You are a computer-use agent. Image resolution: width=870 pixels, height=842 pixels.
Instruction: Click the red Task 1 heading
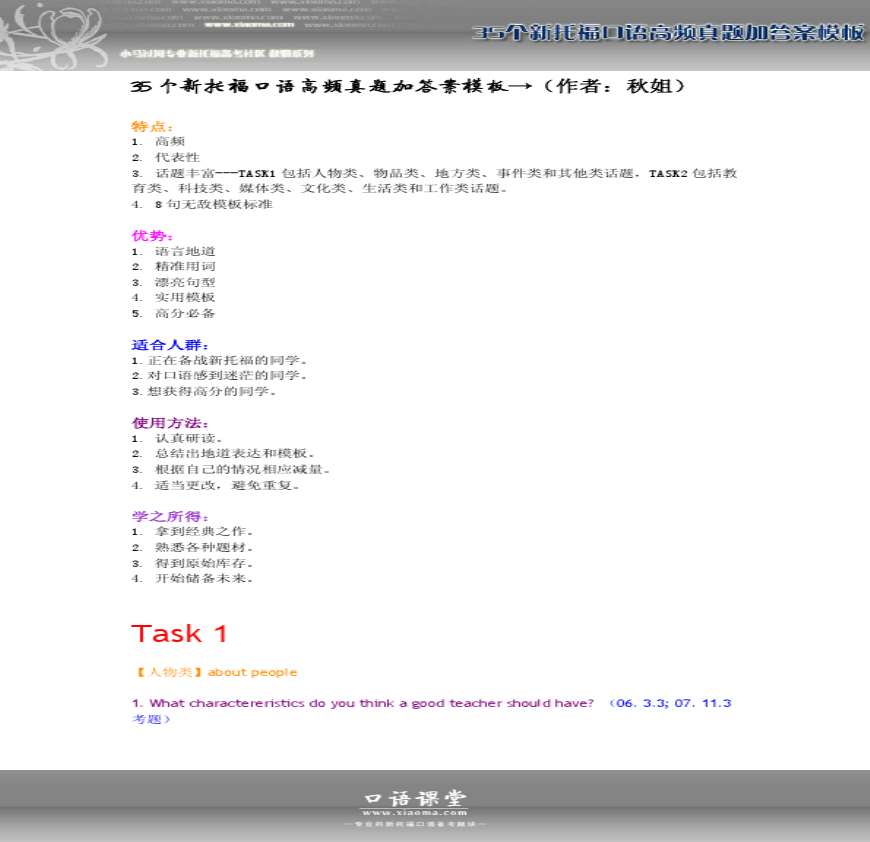(180, 633)
